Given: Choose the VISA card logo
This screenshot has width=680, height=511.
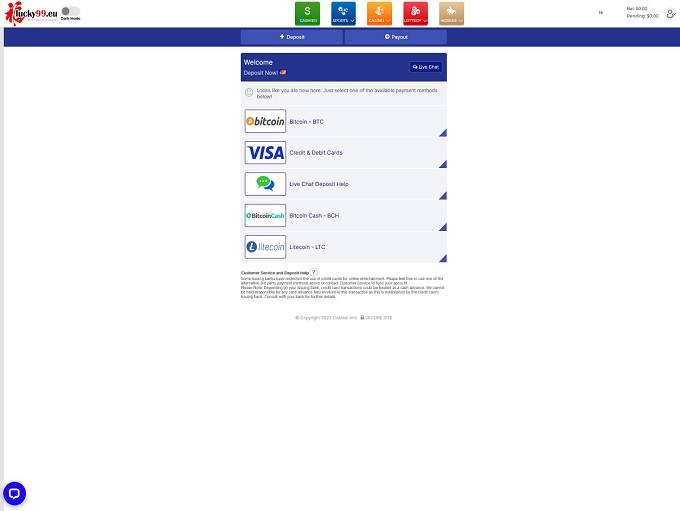Looking at the screenshot, I should point(265,153).
